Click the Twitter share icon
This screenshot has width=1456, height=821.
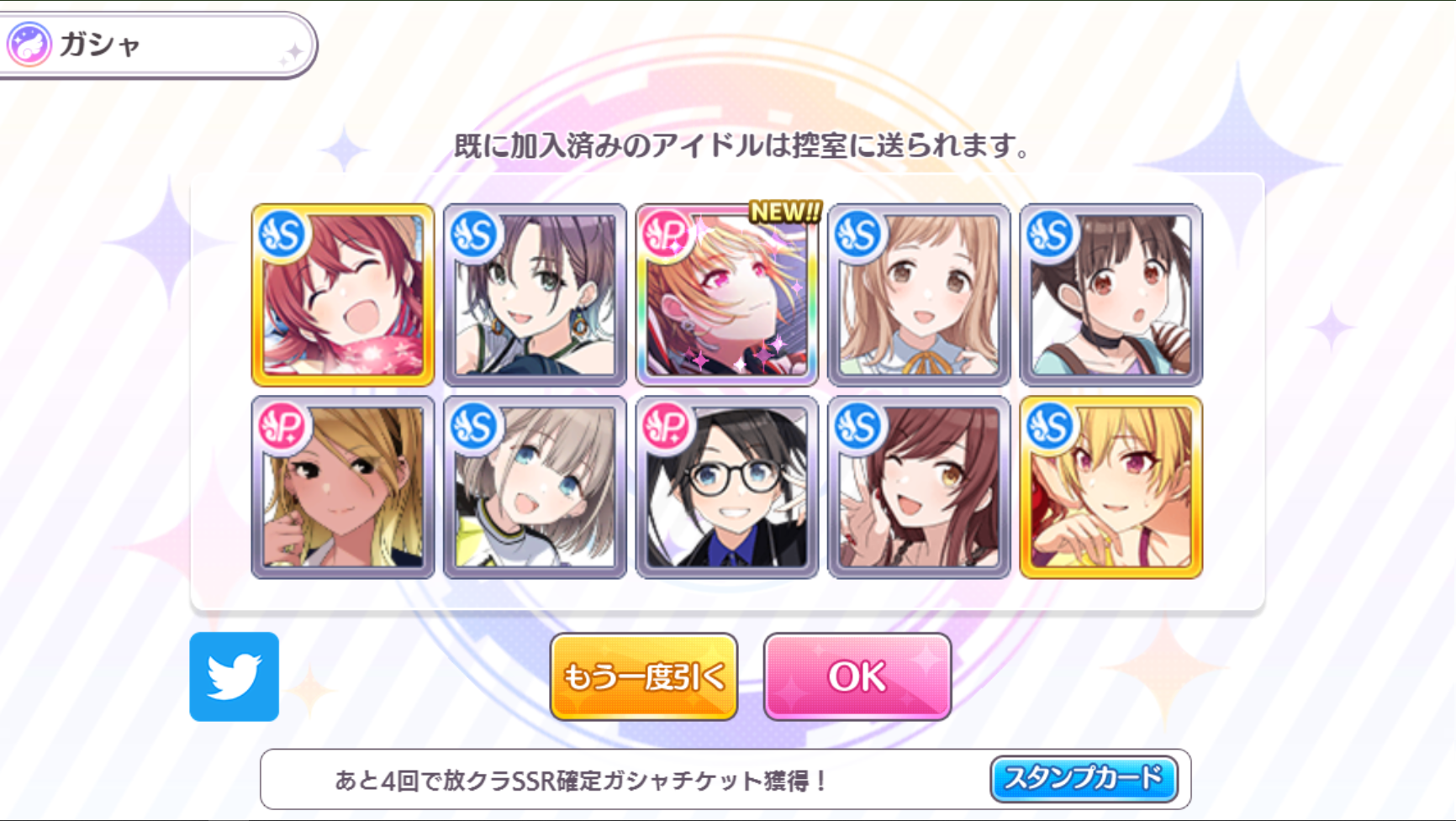click(x=234, y=676)
